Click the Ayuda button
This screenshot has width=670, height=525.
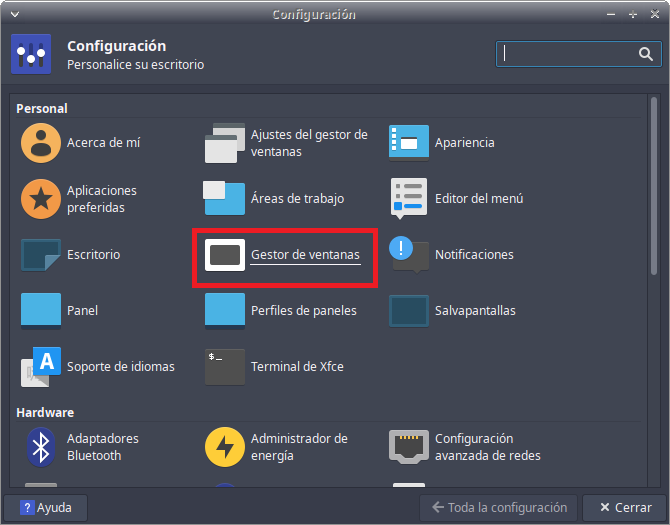click(x=46, y=508)
